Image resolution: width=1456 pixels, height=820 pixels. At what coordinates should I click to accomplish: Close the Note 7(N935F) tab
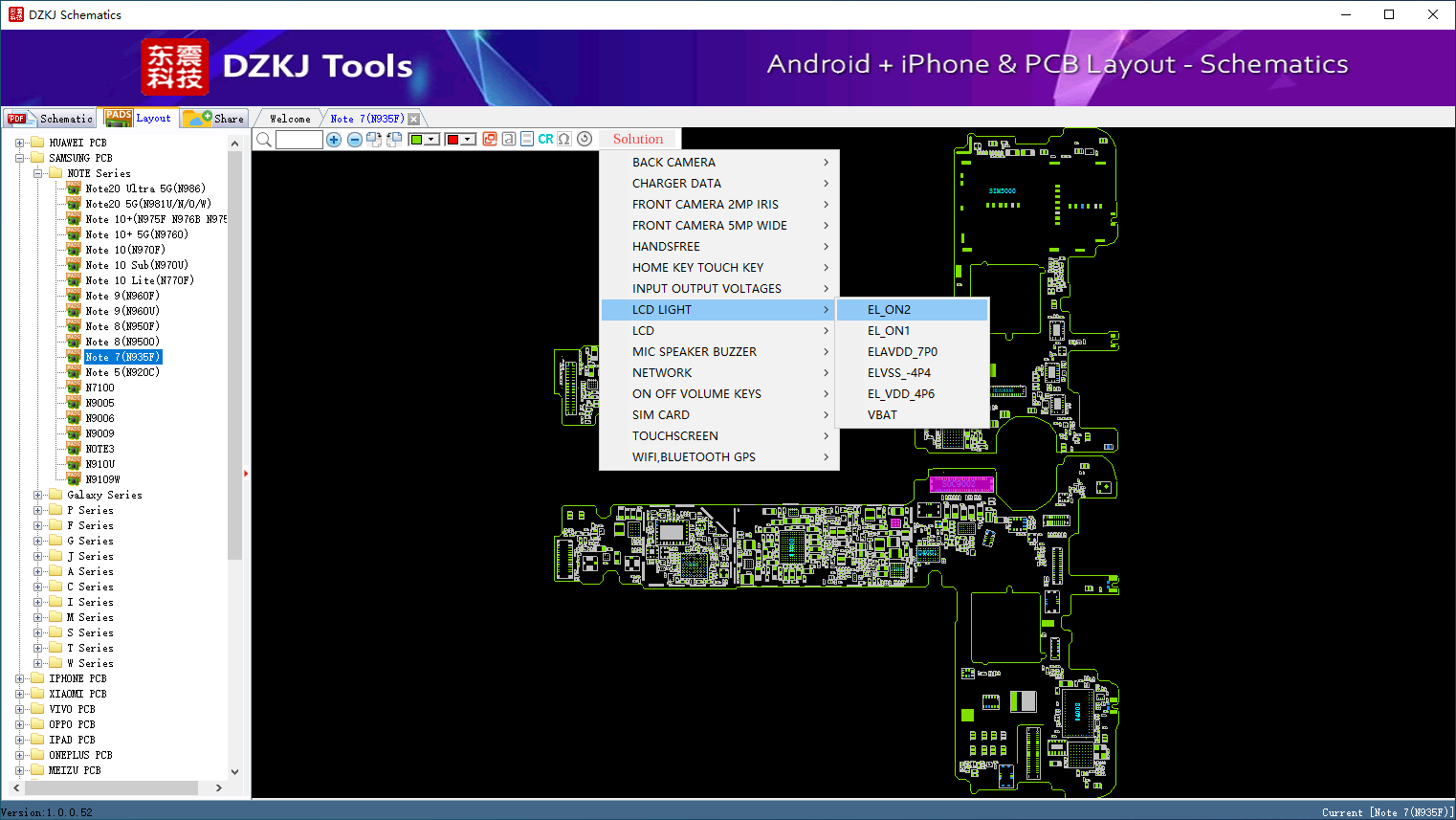414,119
